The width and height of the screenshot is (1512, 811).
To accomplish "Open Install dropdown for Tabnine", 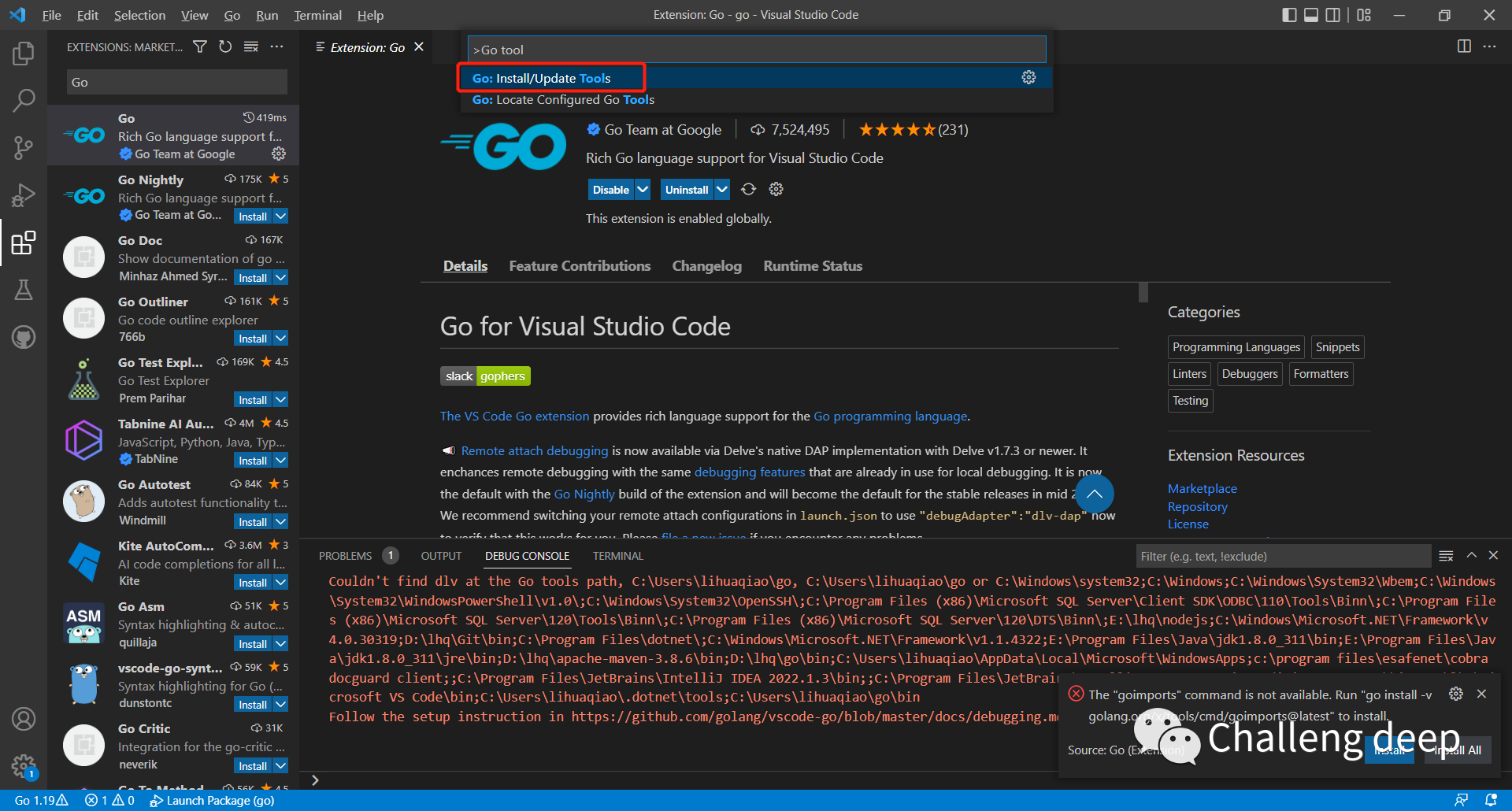I will pyautogui.click(x=281, y=460).
